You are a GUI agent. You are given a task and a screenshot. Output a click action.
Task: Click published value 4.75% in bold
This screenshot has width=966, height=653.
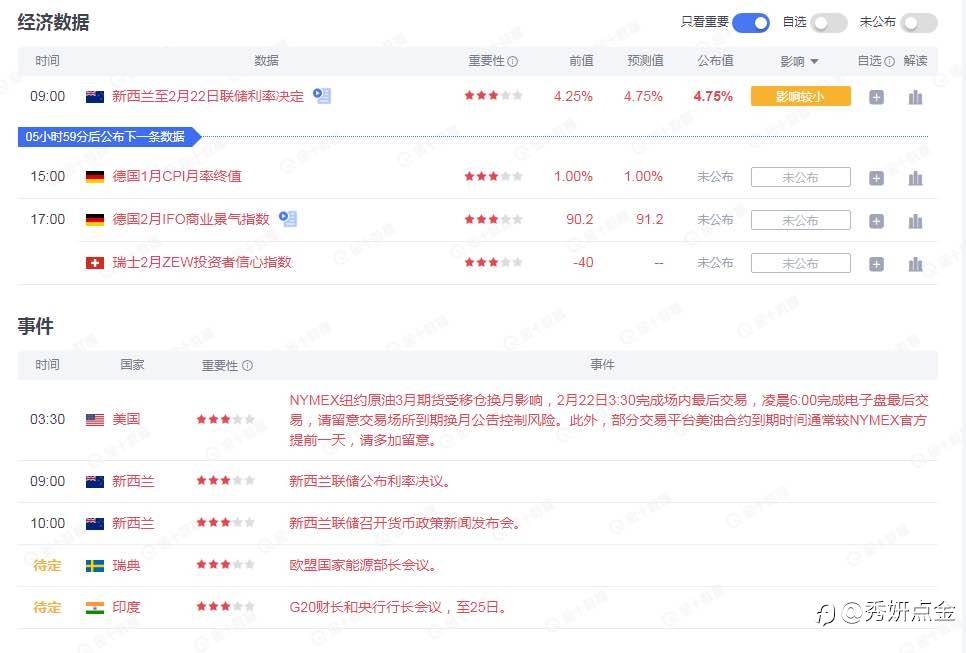[x=713, y=96]
